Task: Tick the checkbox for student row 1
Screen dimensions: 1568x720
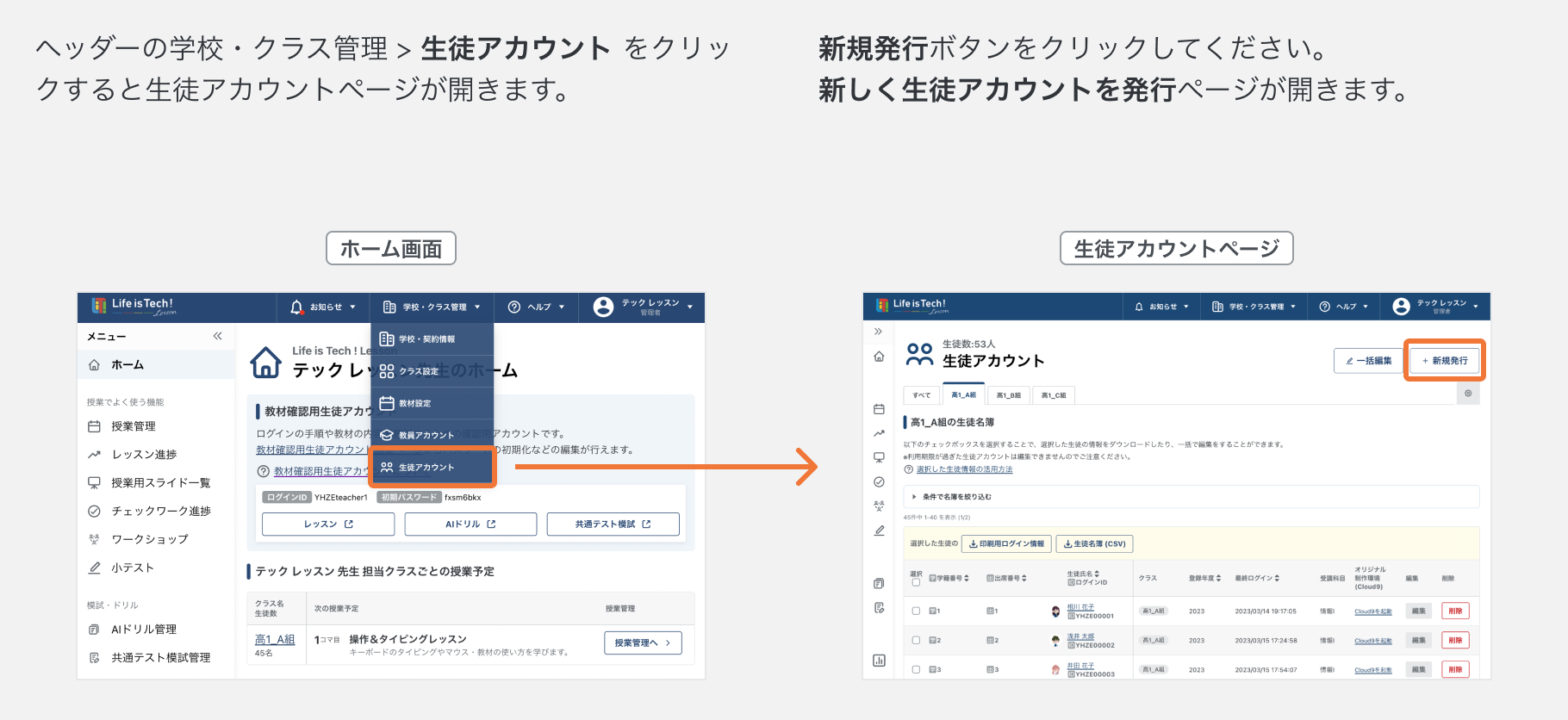Action: tap(916, 611)
